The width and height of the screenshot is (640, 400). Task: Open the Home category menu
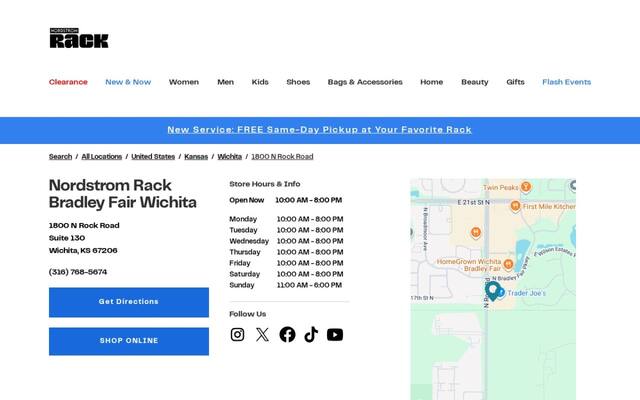click(431, 82)
